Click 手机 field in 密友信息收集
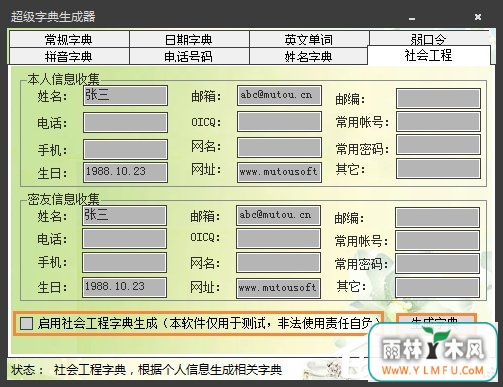This screenshot has height=387, width=503. pyautogui.click(x=124, y=262)
